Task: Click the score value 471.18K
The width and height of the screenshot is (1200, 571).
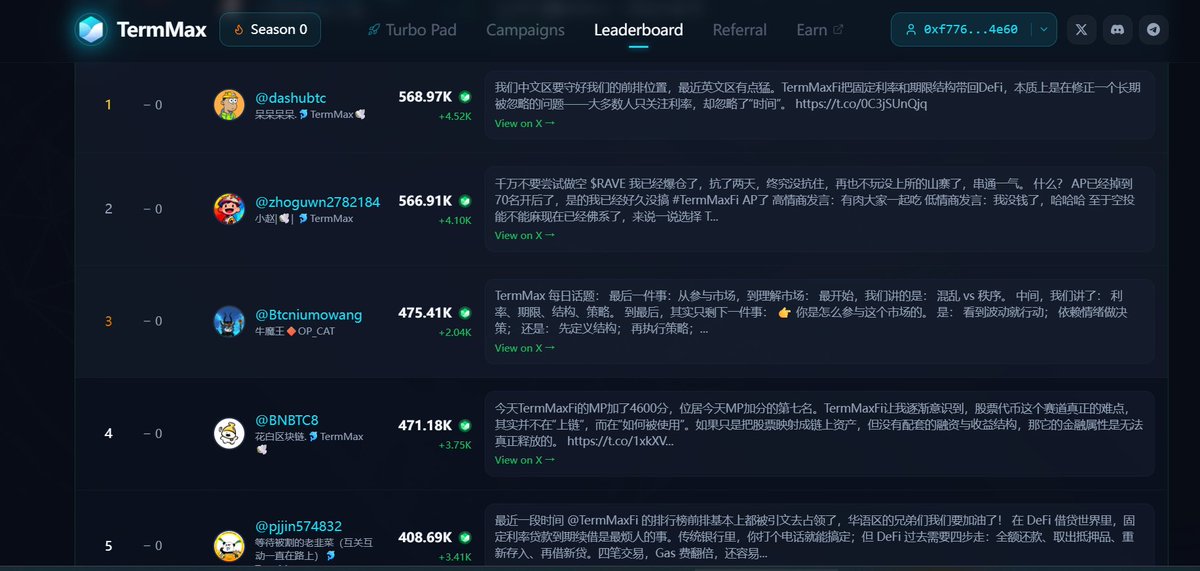Action: [425, 425]
